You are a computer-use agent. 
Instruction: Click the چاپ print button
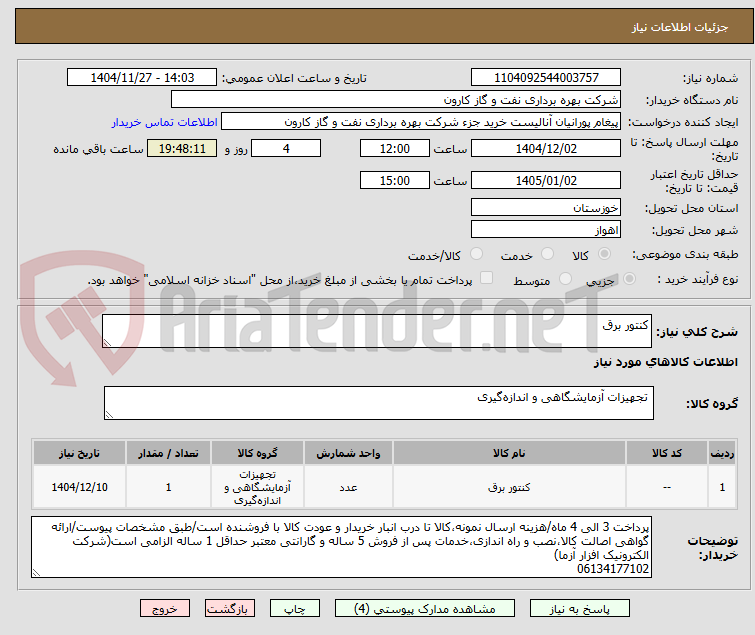(294, 608)
